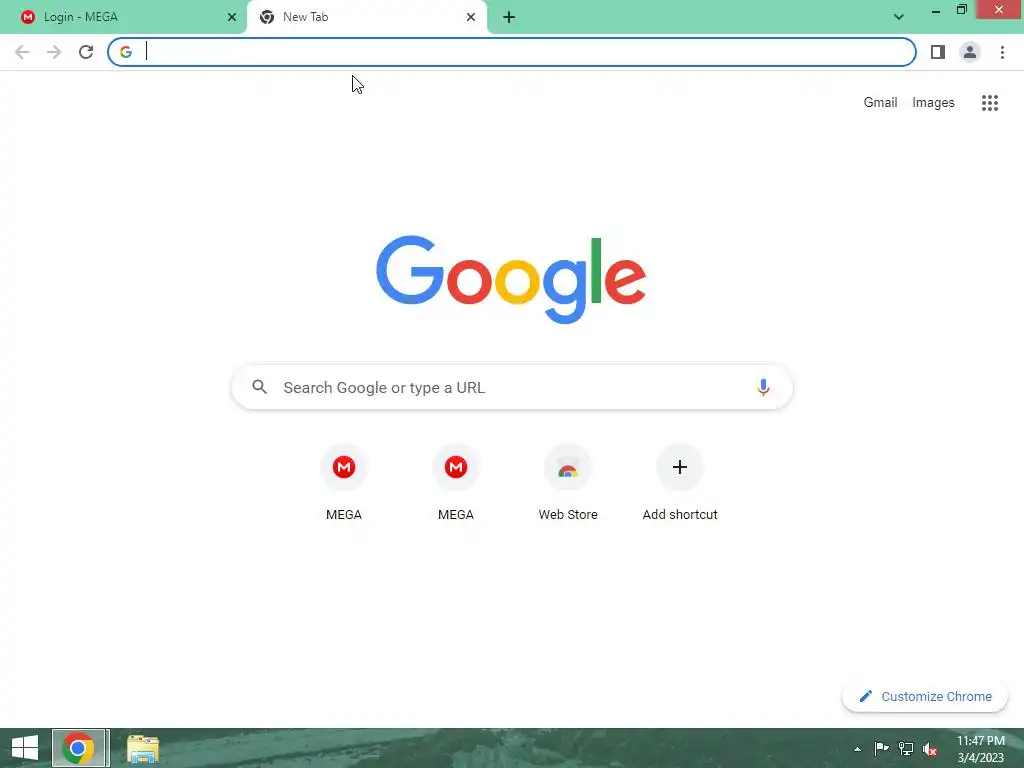This screenshot has height=768, width=1024.
Task: Open network icon in system tray
Action: [x=906, y=748]
